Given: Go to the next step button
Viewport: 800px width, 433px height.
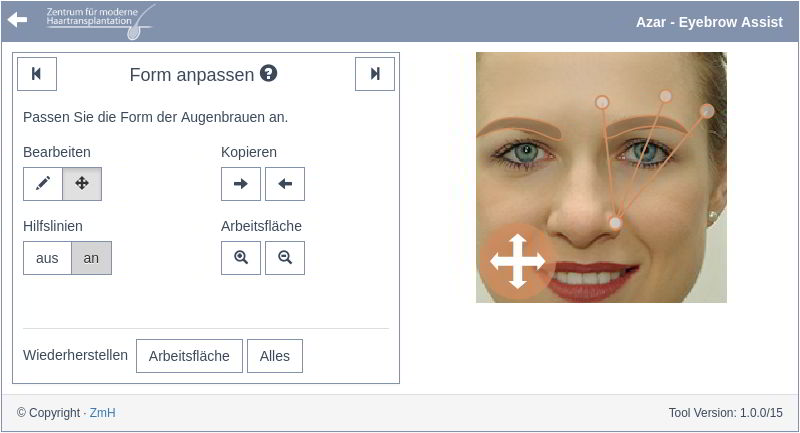Looking at the screenshot, I should click(374, 74).
